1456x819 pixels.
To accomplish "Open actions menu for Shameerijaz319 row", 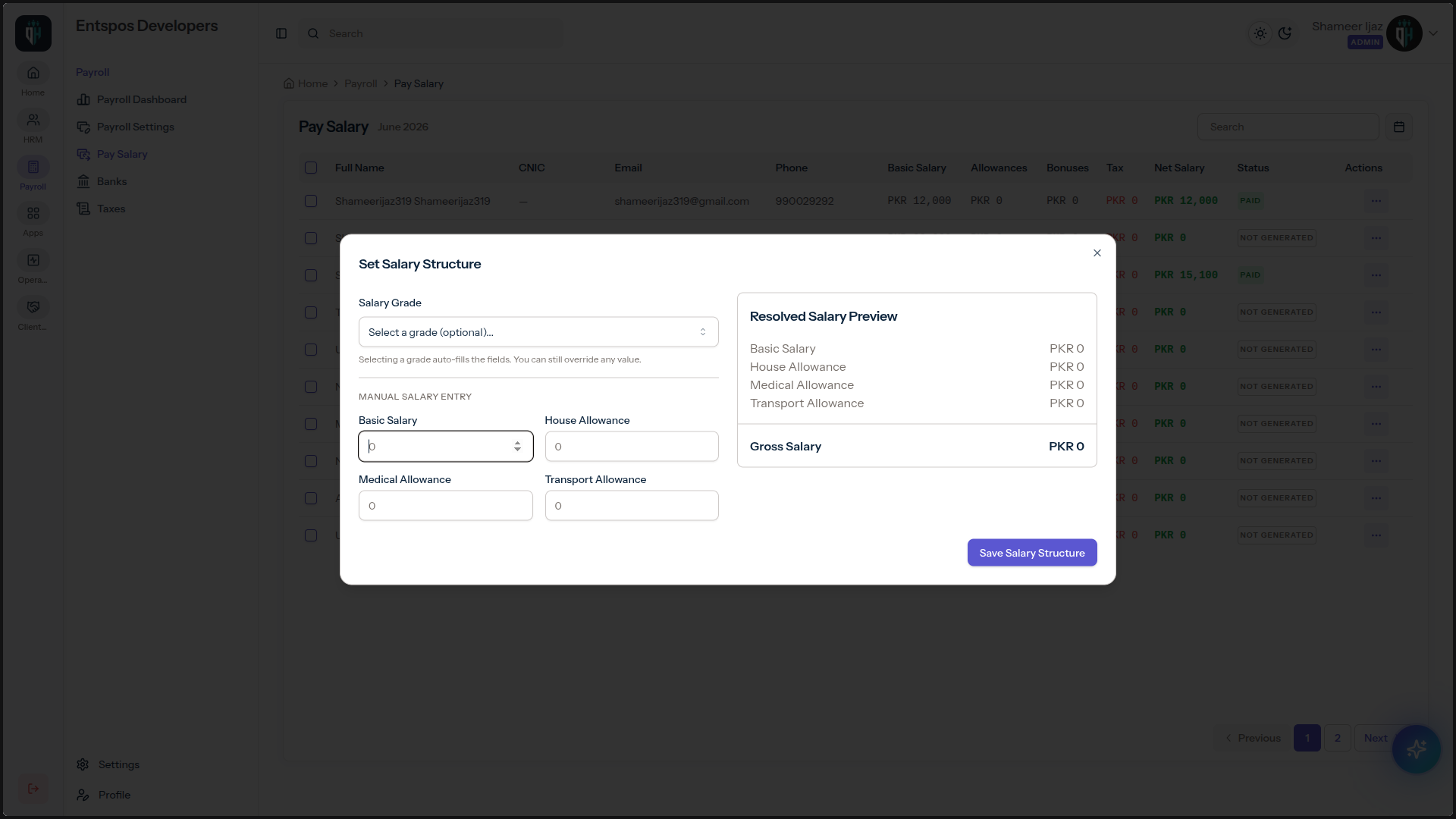I will [x=1376, y=201].
